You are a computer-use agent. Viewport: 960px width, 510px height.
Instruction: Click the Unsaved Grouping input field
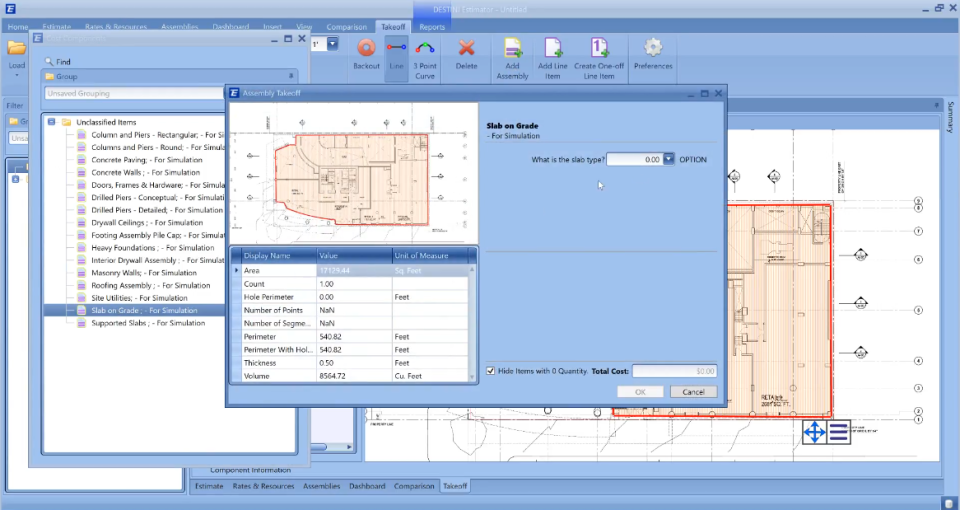tap(134, 93)
